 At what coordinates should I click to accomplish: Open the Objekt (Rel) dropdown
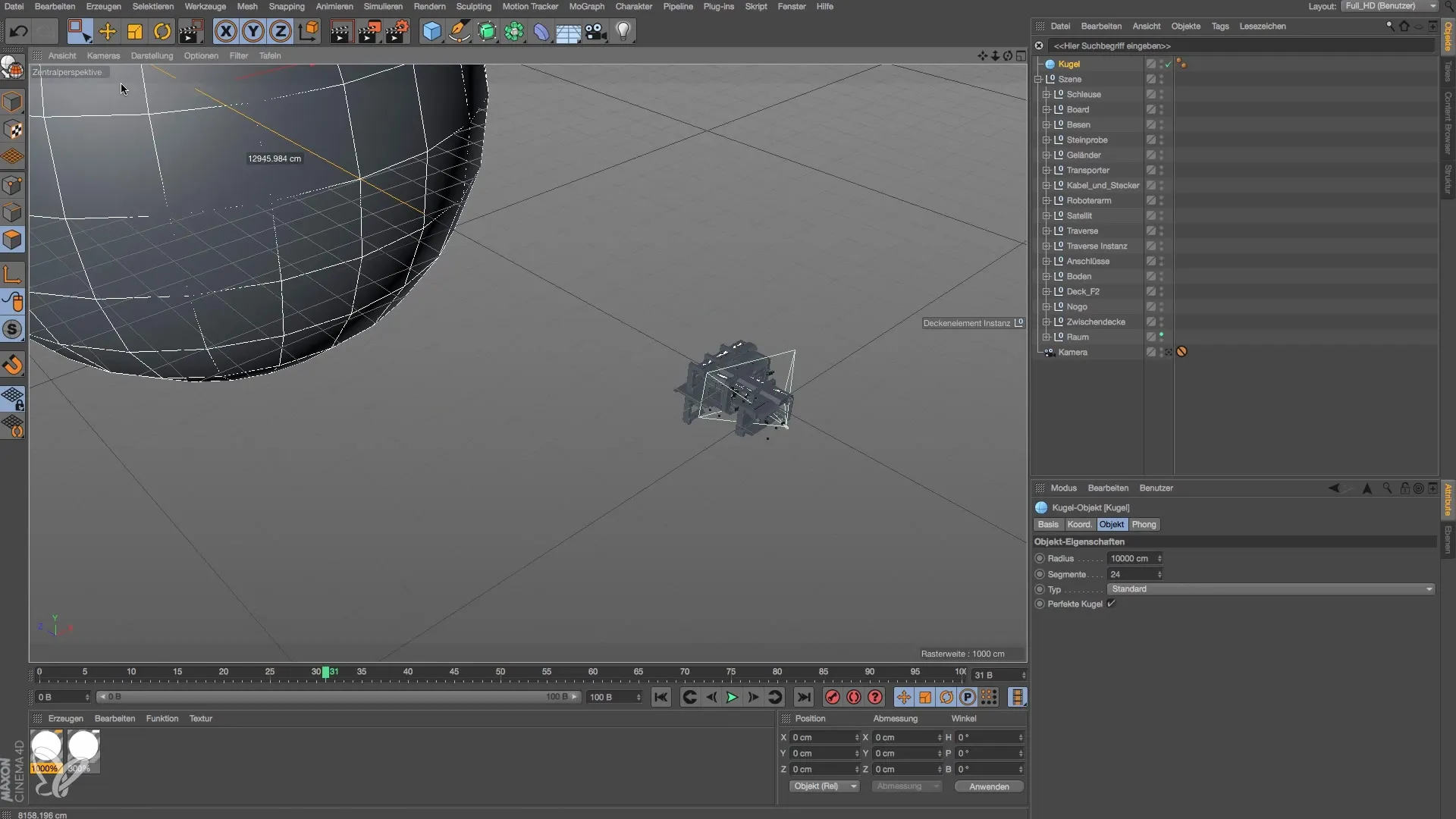(824, 786)
